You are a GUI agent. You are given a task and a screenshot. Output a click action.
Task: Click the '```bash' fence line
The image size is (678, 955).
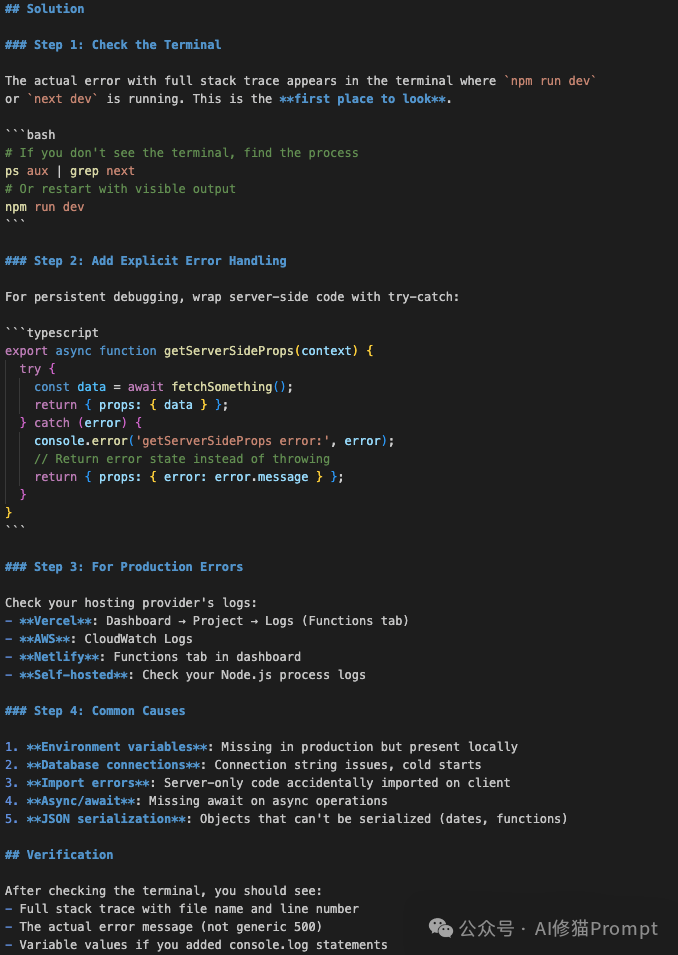[x=30, y=135]
